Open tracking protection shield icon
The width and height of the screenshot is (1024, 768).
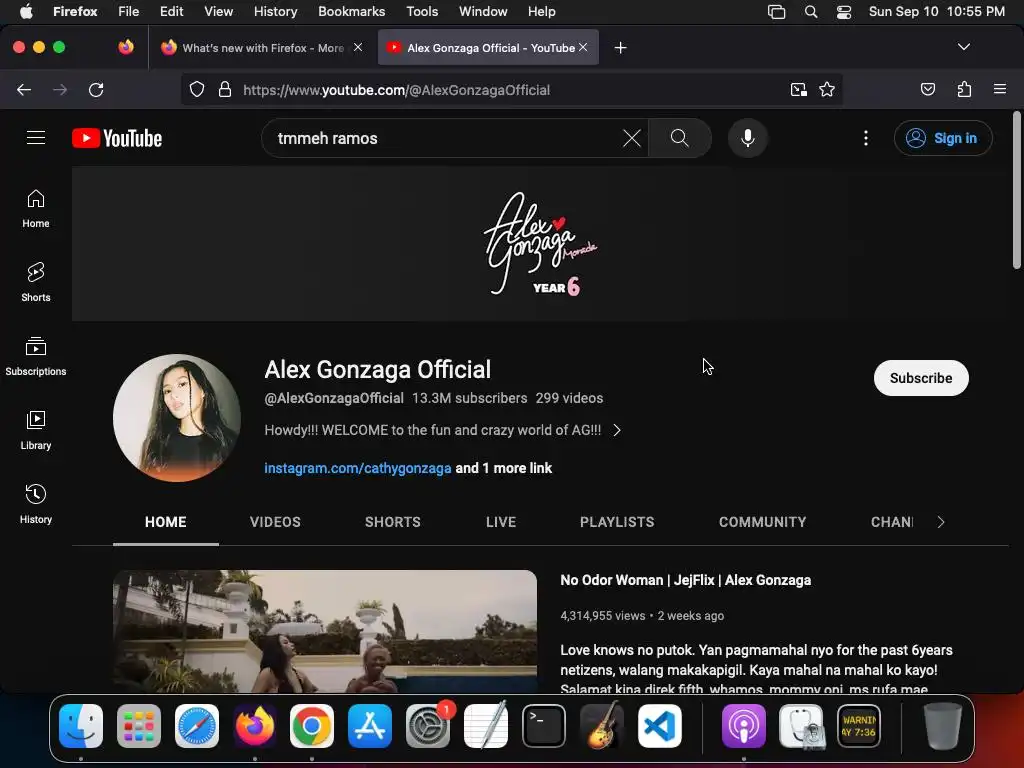pyautogui.click(x=197, y=90)
